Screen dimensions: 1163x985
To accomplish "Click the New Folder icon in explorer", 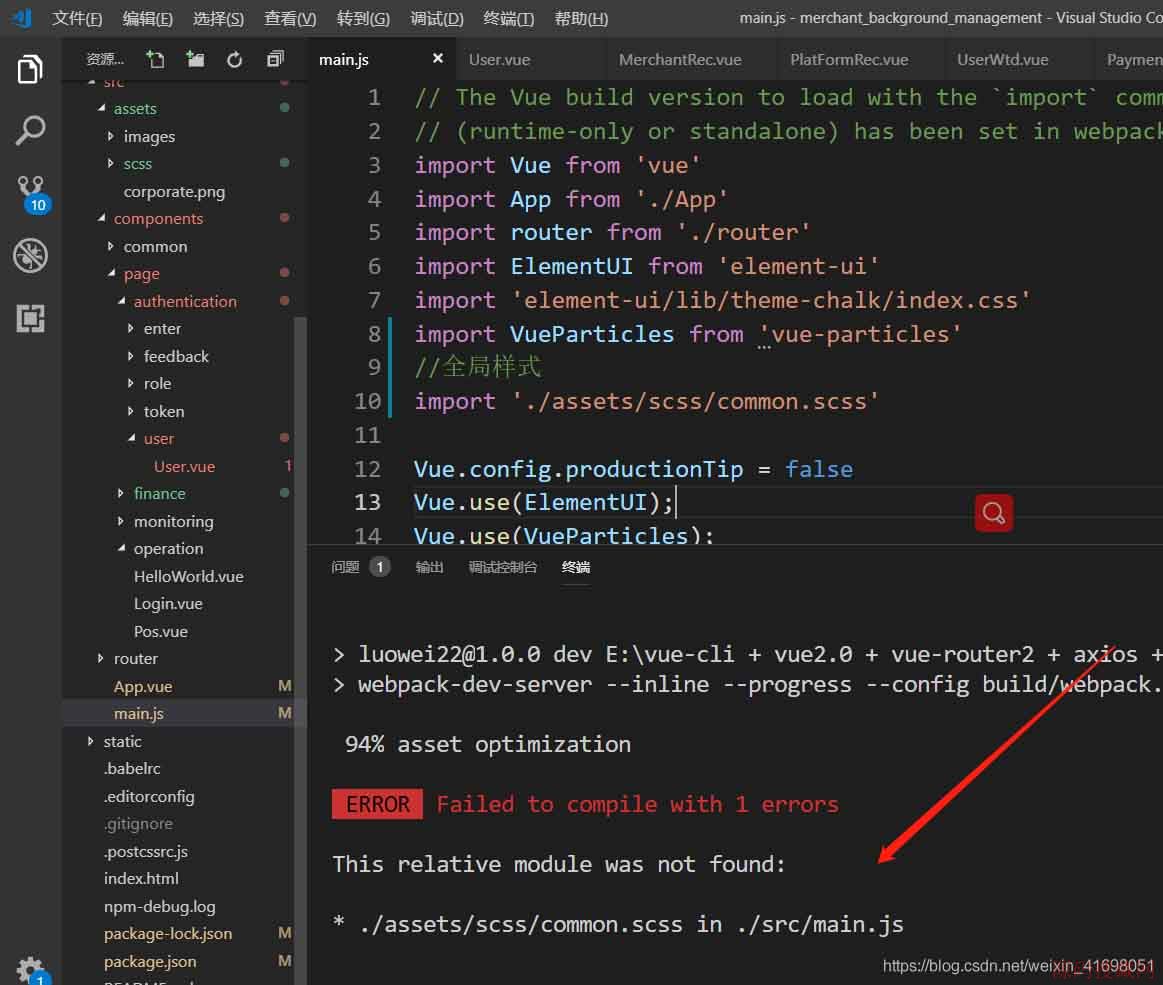I will [195, 60].
